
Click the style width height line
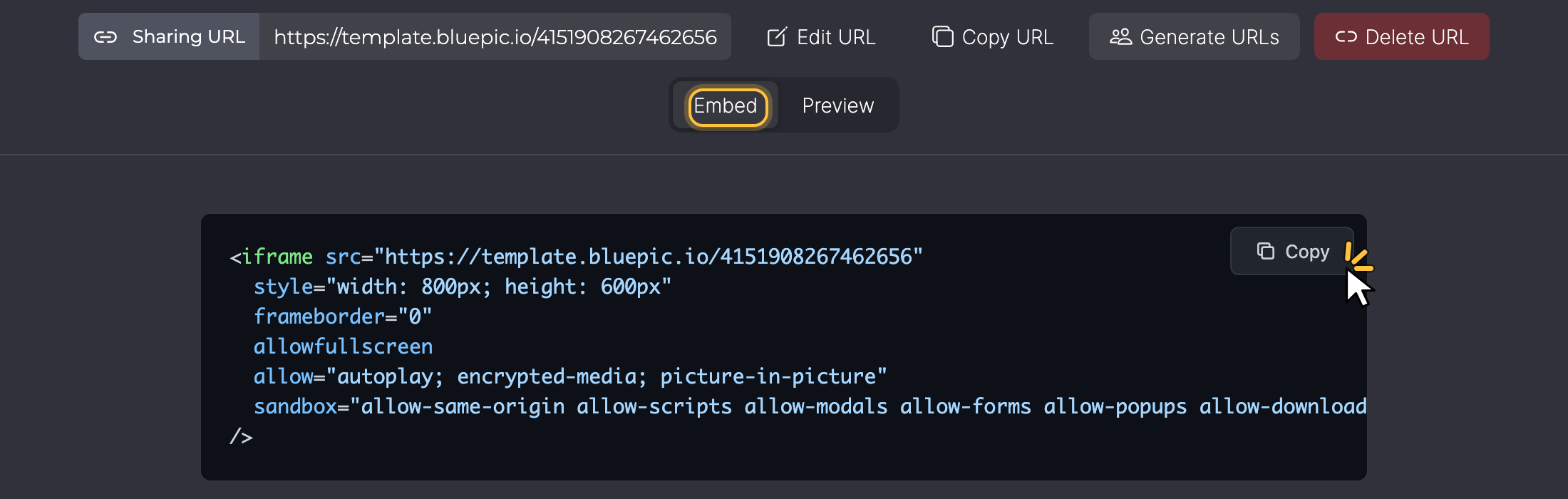(x=463, y=287)
